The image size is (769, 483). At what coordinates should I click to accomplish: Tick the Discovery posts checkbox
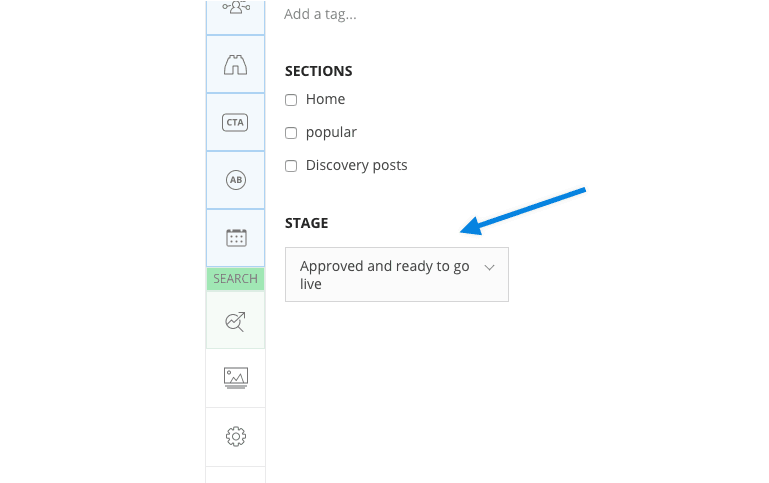coord(291,166)
